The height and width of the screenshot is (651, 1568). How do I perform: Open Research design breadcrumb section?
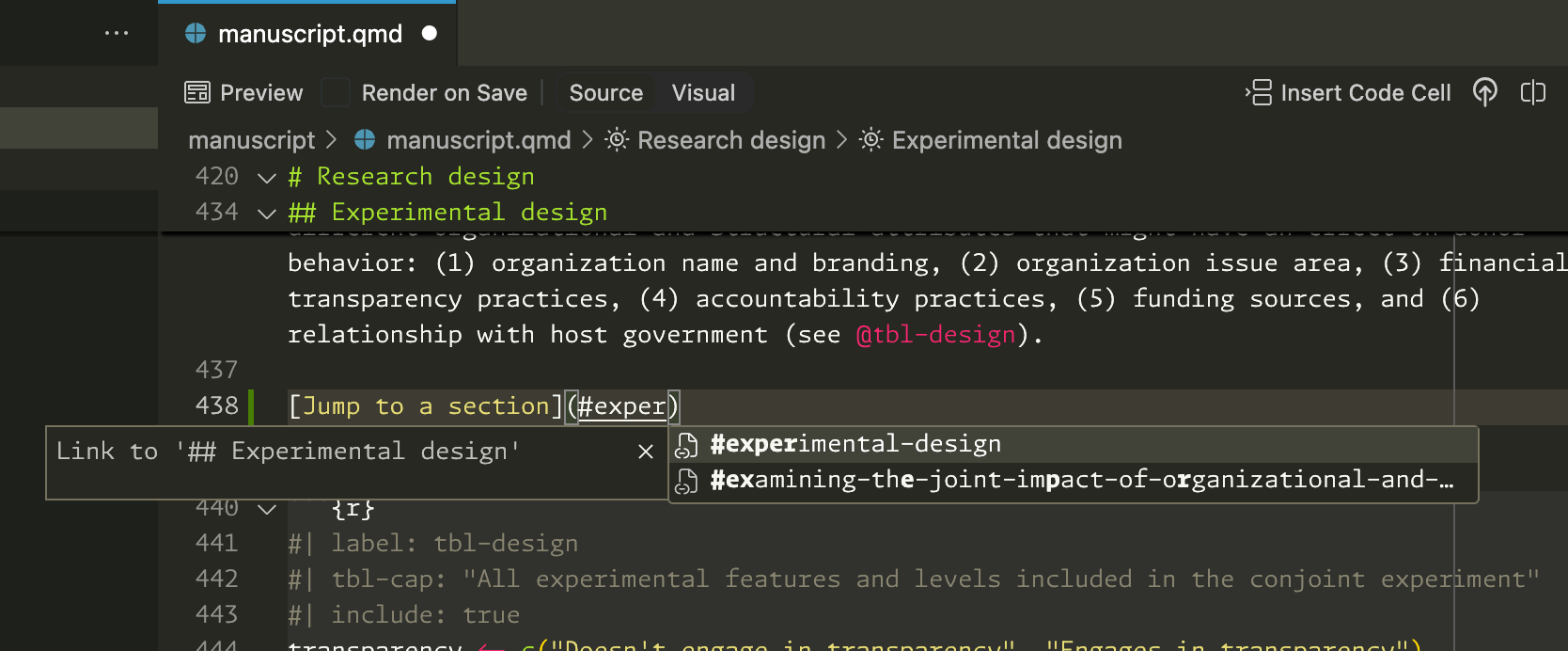point(730,140)
